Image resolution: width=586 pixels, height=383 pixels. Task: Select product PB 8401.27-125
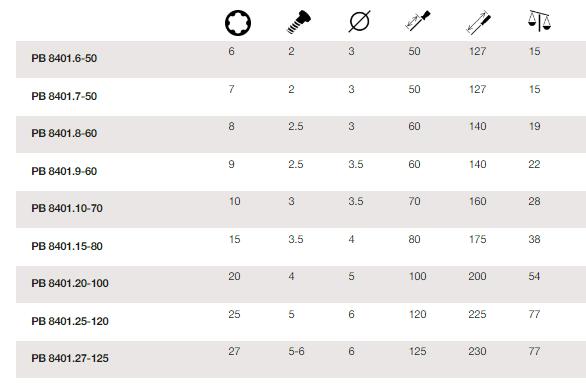point(70,358)
